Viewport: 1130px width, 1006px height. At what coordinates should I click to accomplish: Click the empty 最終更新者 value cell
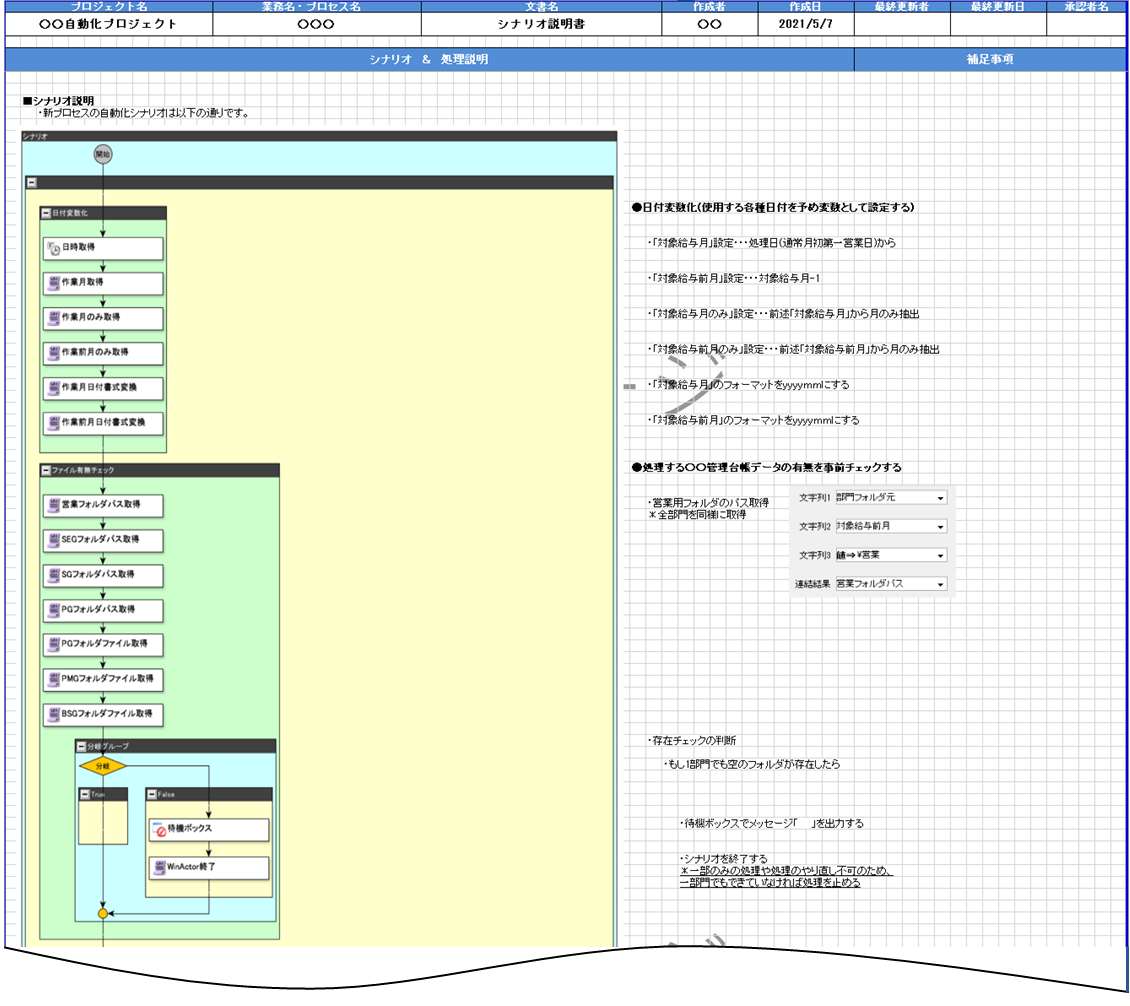902,24
